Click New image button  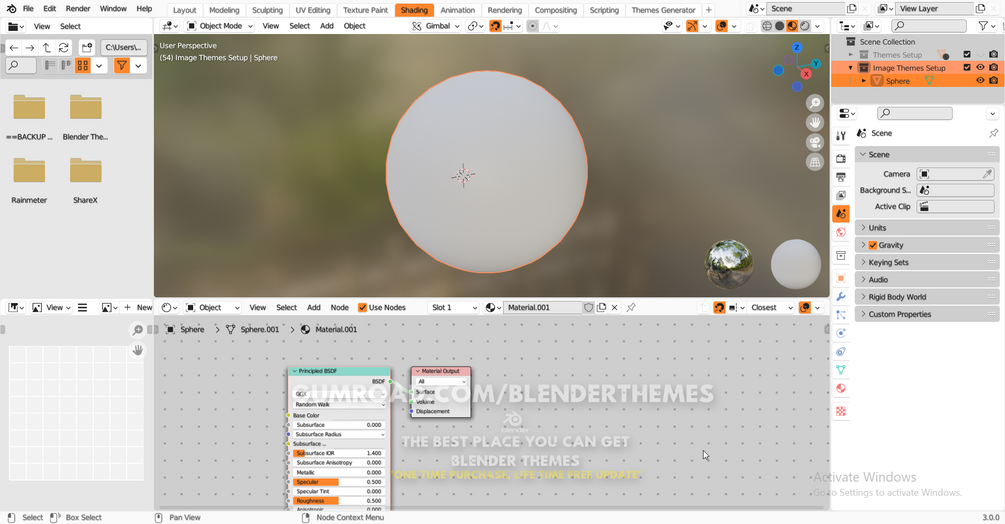pos(138,307)
